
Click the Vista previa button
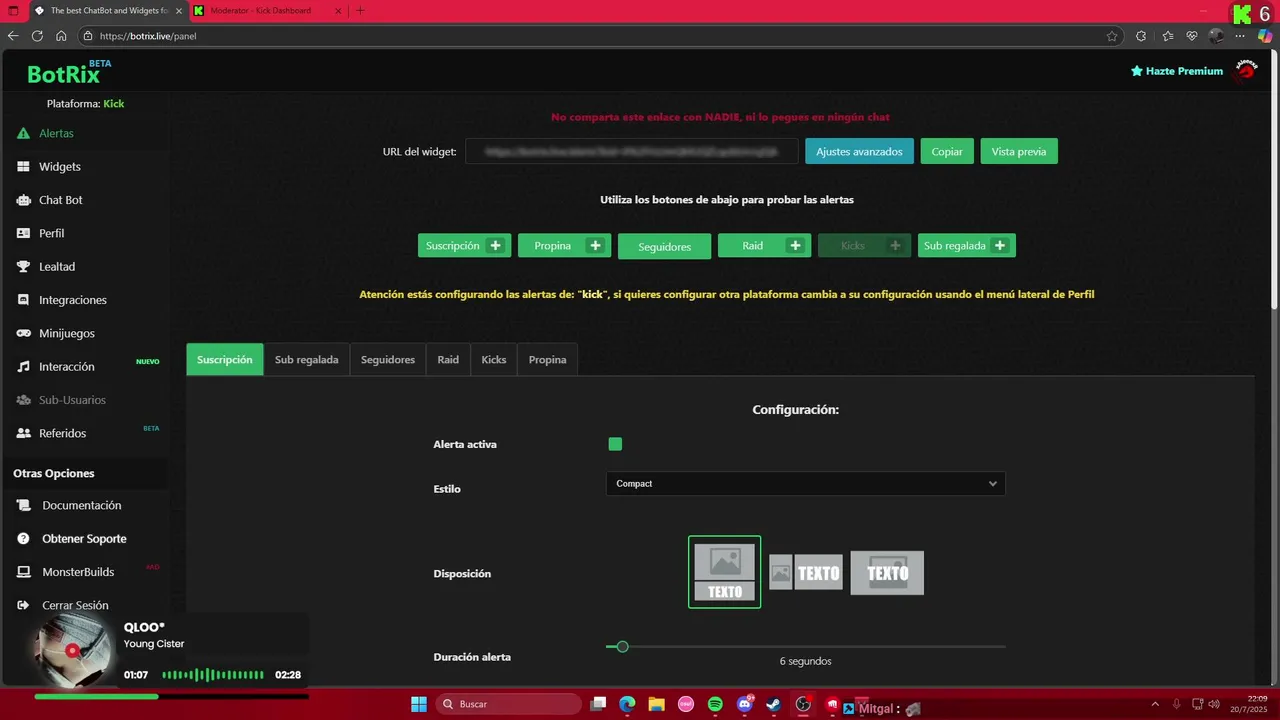1019,151
